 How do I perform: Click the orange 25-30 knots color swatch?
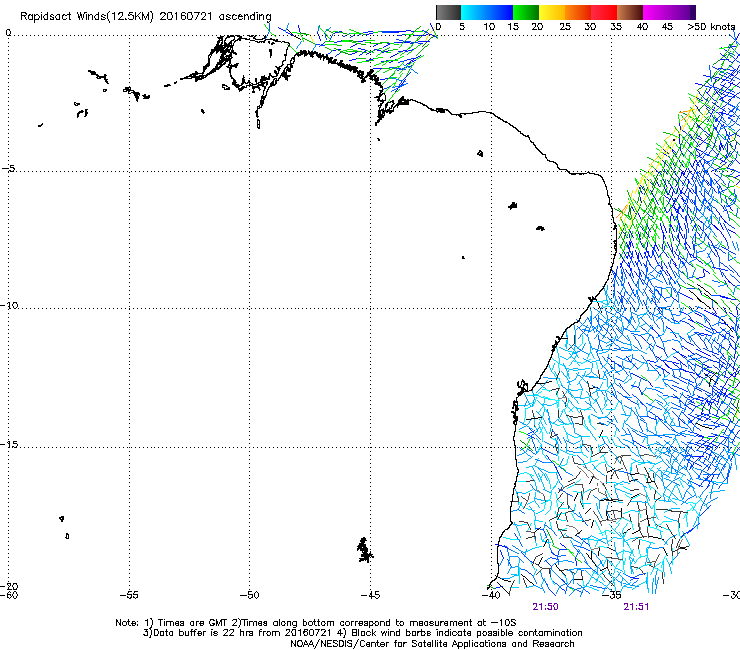coord(578,12)
